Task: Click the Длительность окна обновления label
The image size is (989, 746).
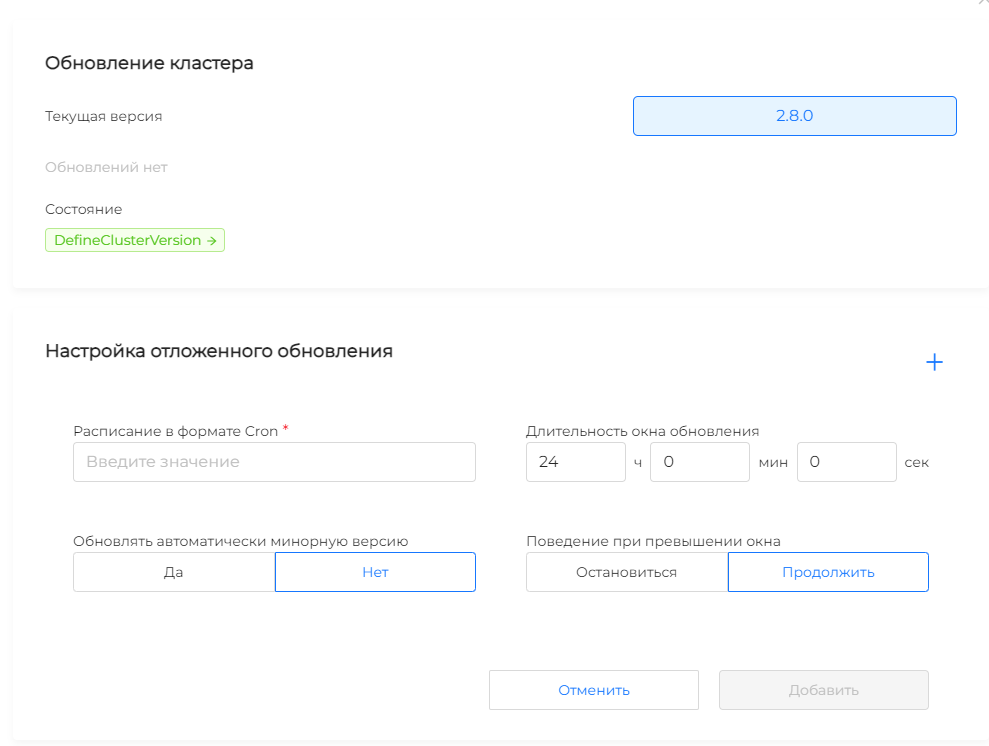Action: 642,431
